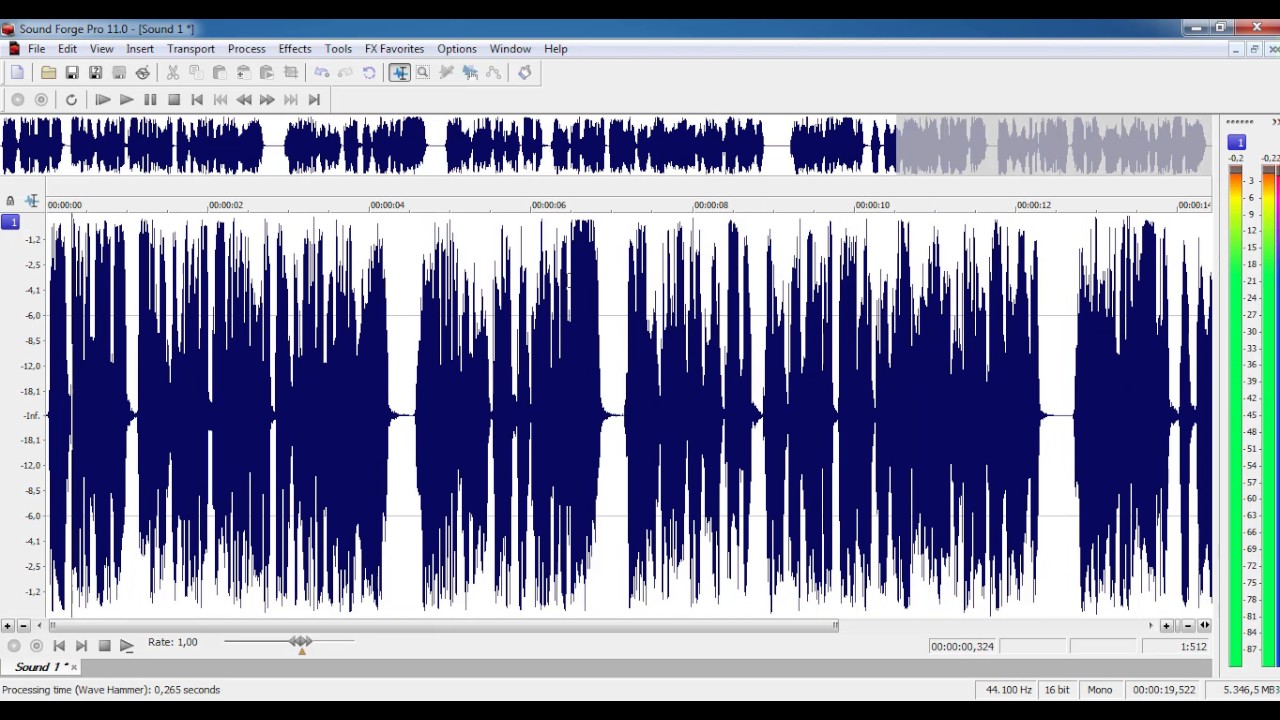The width and height of the screenshot is (1280, 720).
Task: Stop playback in transport toolbar
Action: 174,100
